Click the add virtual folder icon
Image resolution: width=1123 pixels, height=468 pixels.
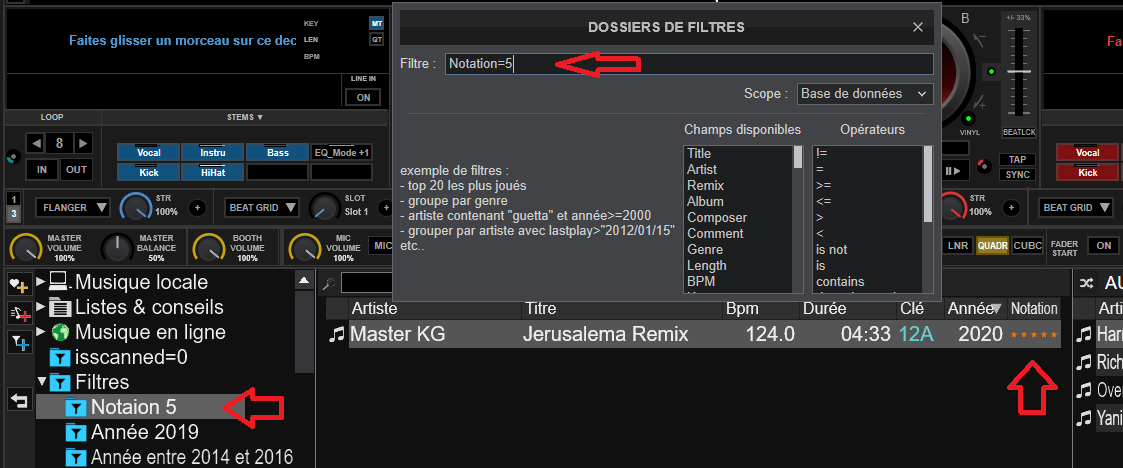coord(18,313)
